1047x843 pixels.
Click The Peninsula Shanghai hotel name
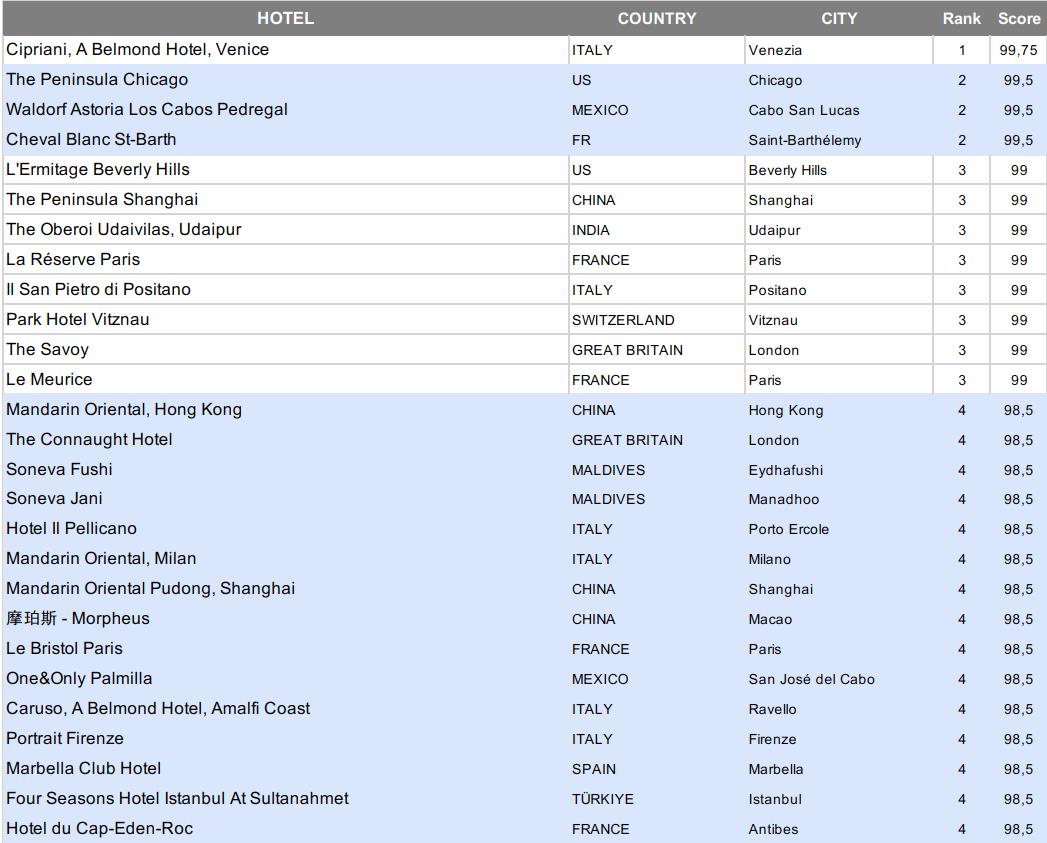(102, 200)
